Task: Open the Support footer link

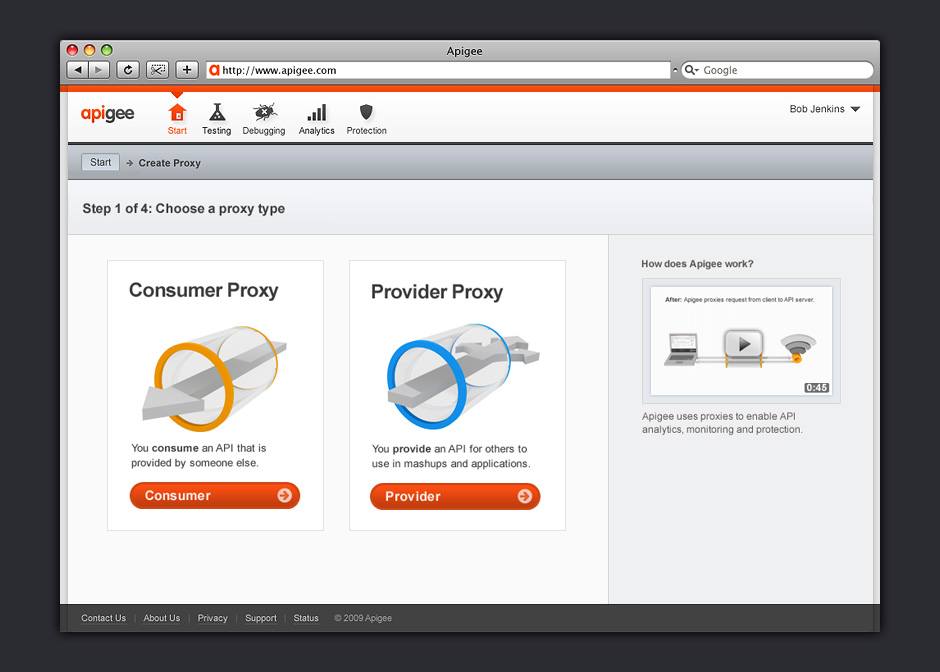Action: (260, 618)
